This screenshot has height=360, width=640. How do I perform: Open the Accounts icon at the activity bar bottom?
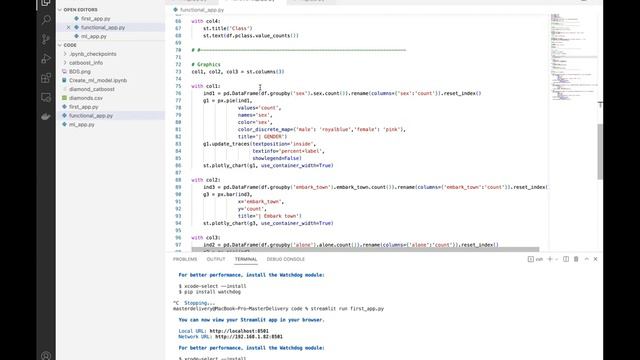[x=46, y=356]
